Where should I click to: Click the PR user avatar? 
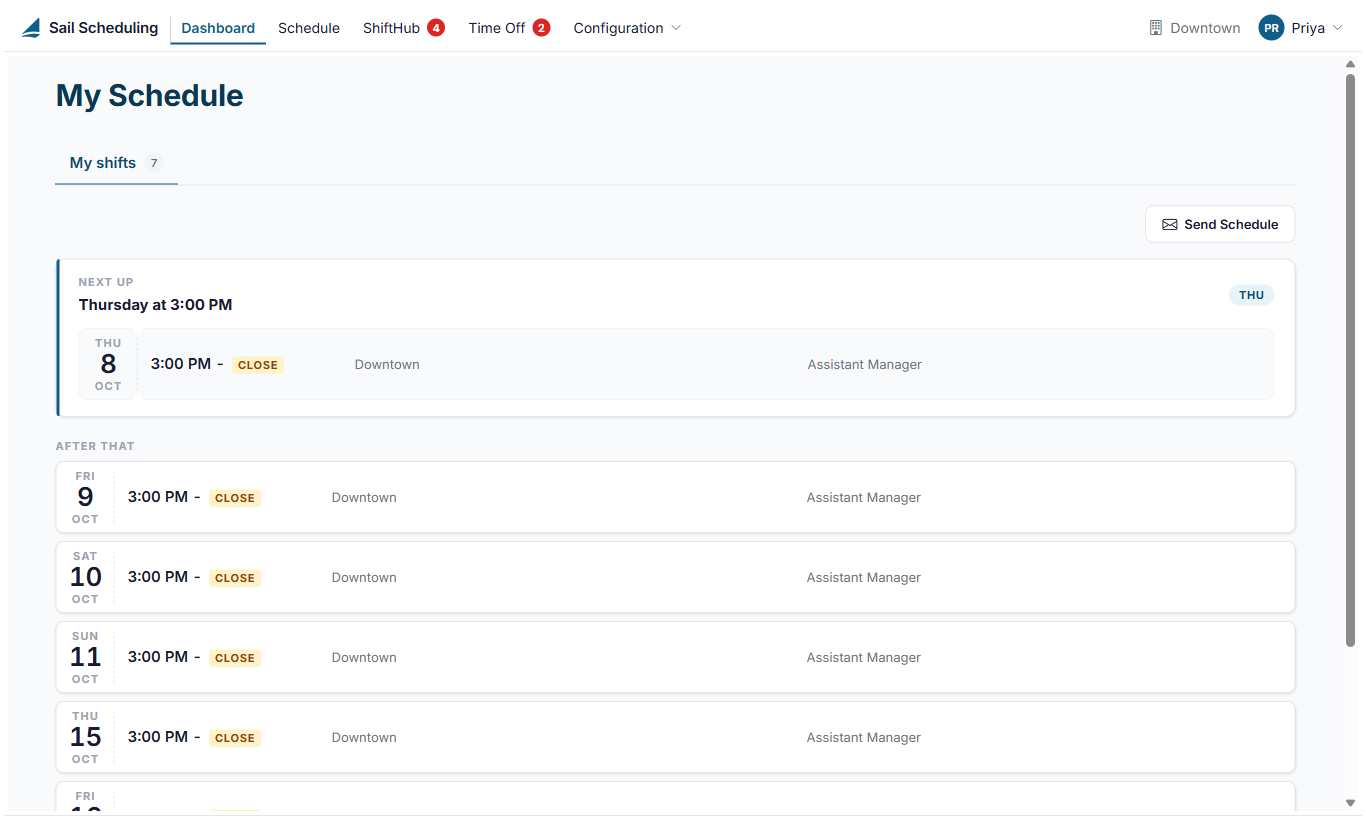click(1271, 28)
